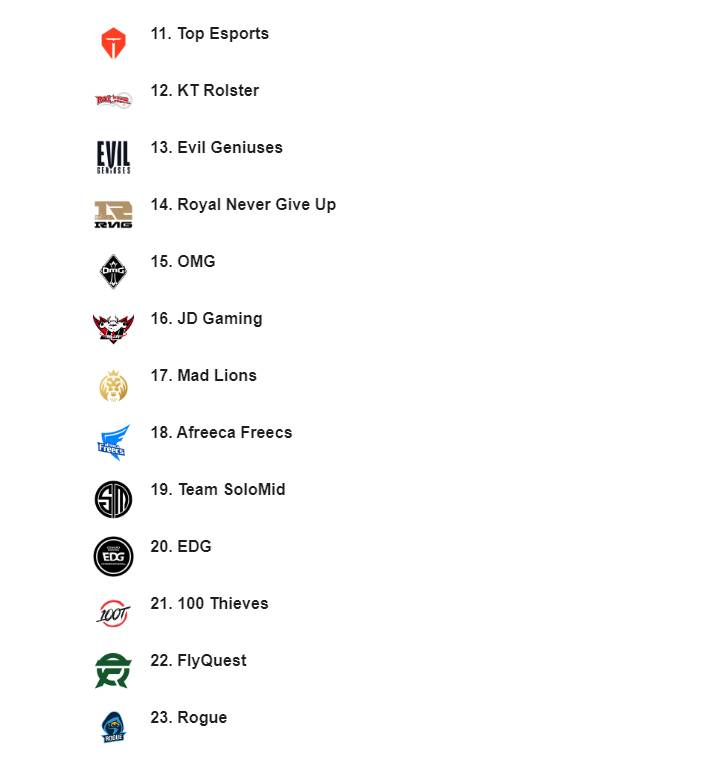This screenshot has width=718, height=760.
Task: Click the KT Rolster team logo
Action: (x=113, y=100)
